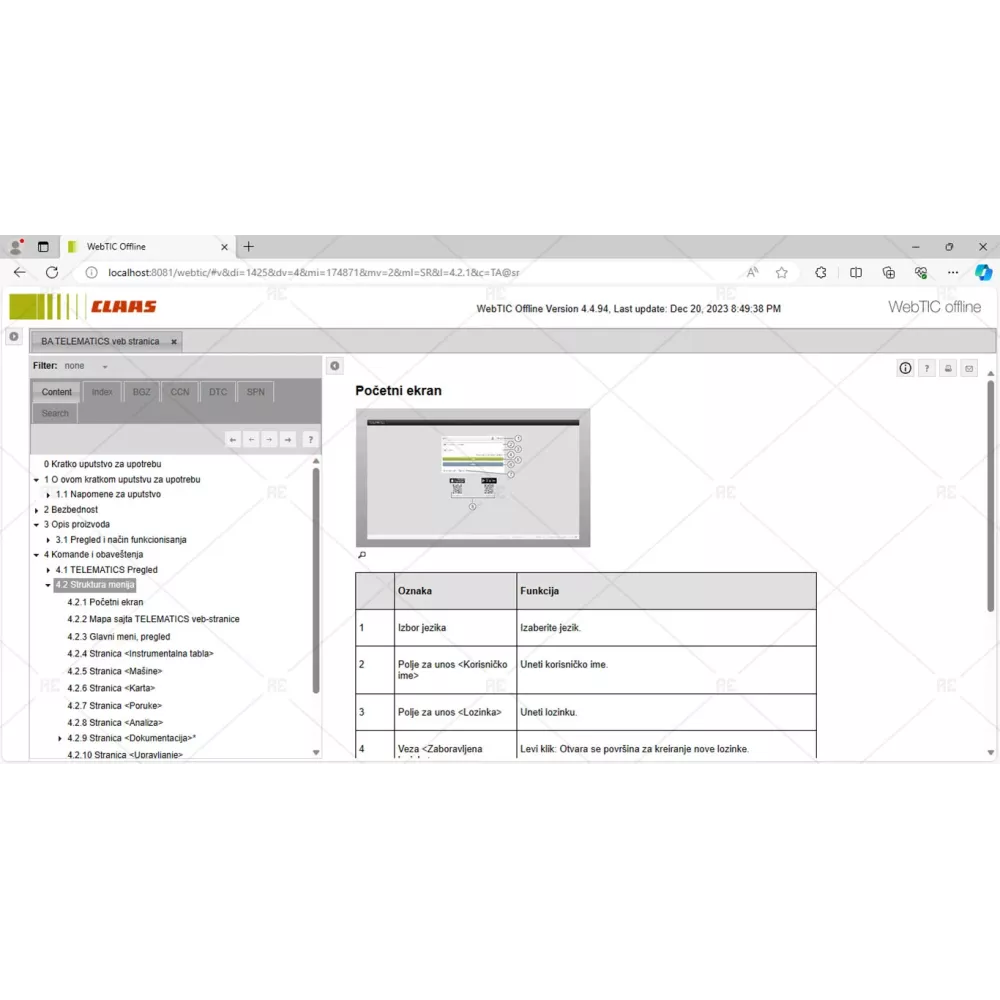Collapse the 4.2 Struktura menija node
The width and height of the screenshot is (1000, 1000).
[48, 585]
